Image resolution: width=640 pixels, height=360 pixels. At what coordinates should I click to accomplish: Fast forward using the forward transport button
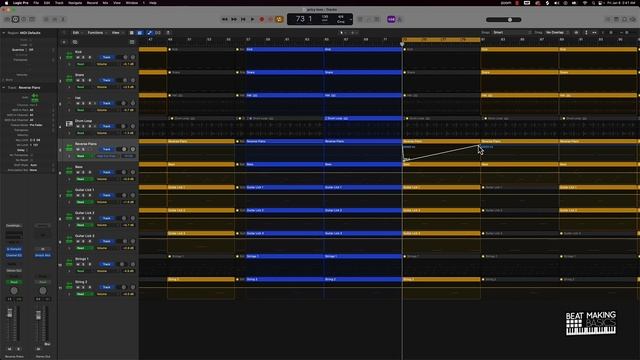point(234,19)
